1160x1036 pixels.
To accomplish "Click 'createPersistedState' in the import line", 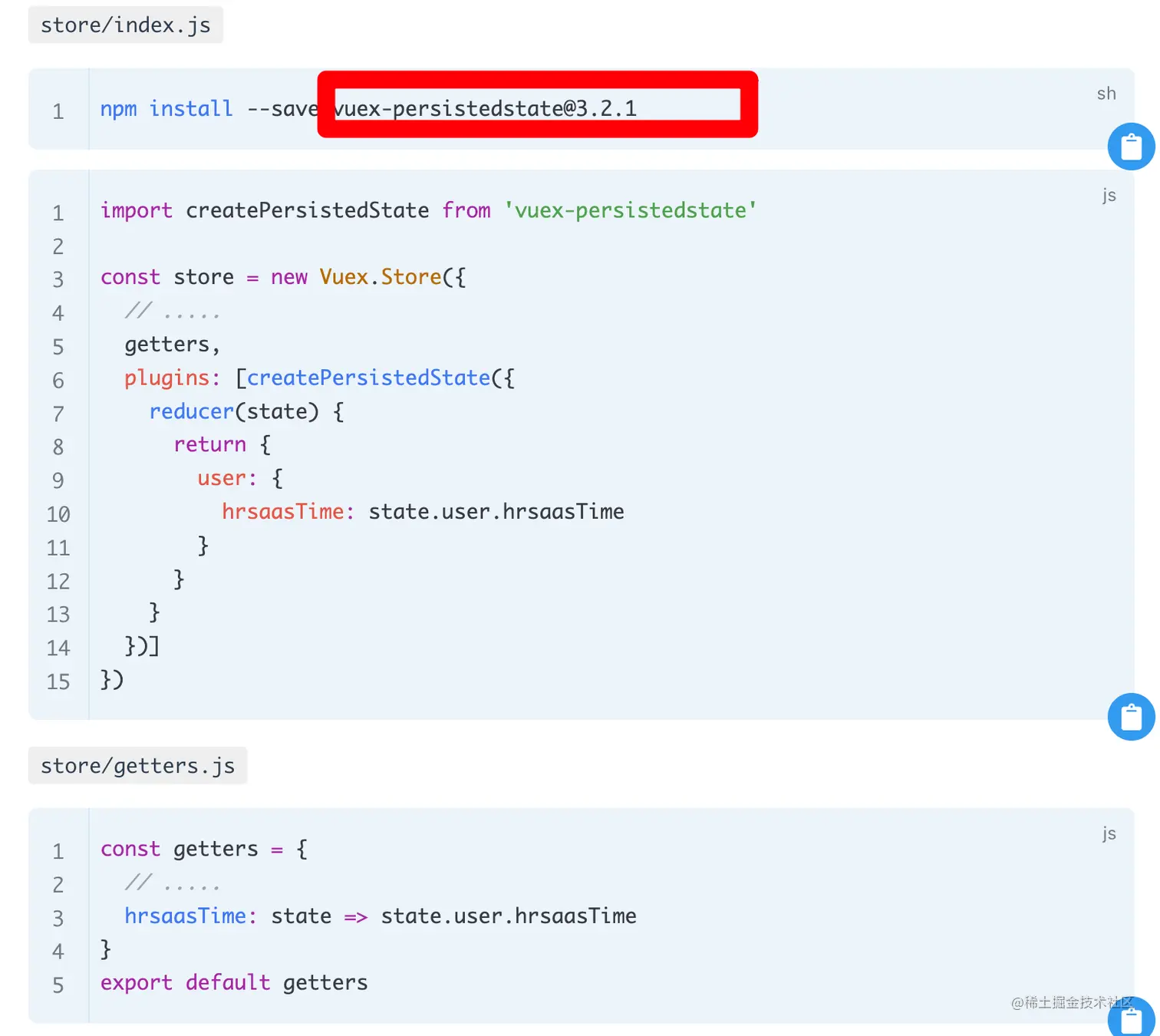I will (x=308, y=210).
